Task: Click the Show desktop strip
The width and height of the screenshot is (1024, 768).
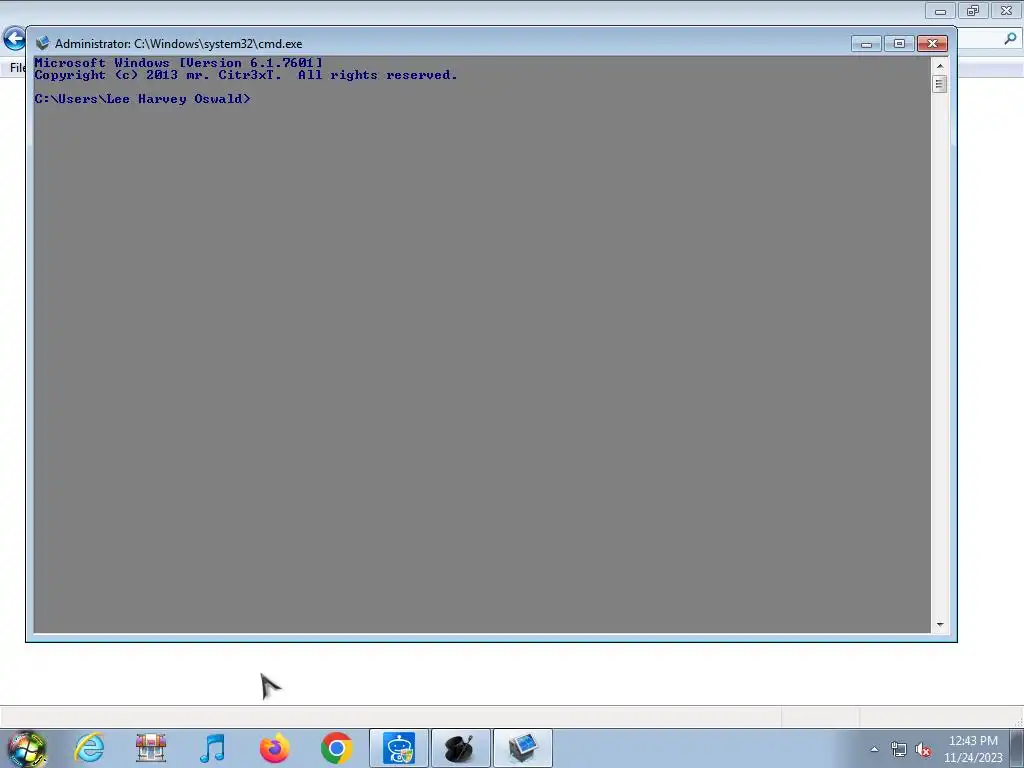Action: click(x=1017, y=748)
